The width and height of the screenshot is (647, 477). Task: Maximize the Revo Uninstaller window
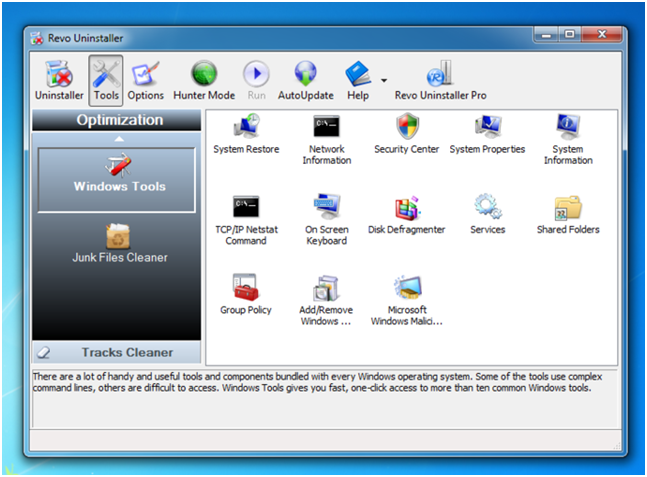[x=570, y=35]
